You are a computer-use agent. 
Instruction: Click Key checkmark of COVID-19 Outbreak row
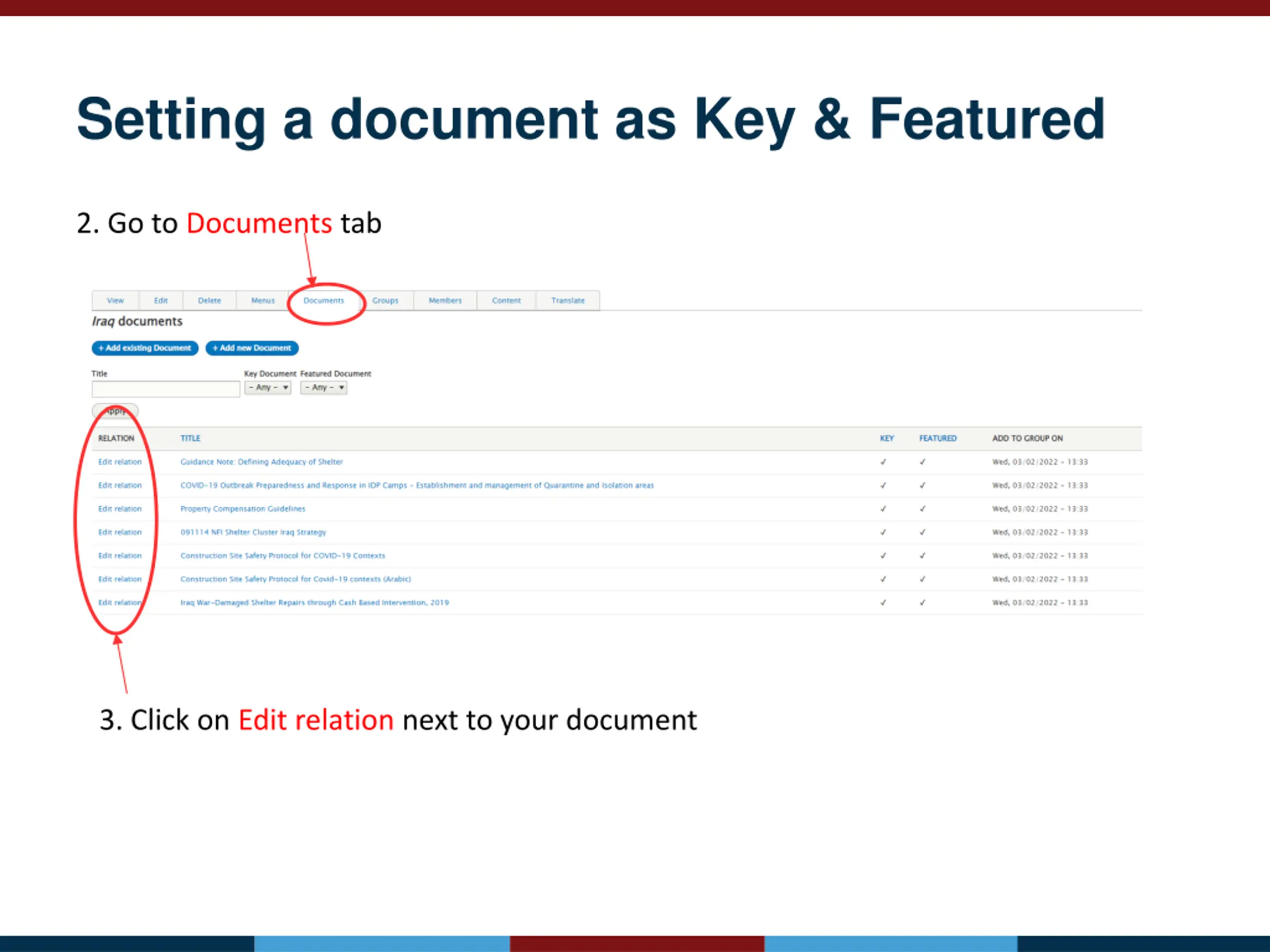pos(883,485)
